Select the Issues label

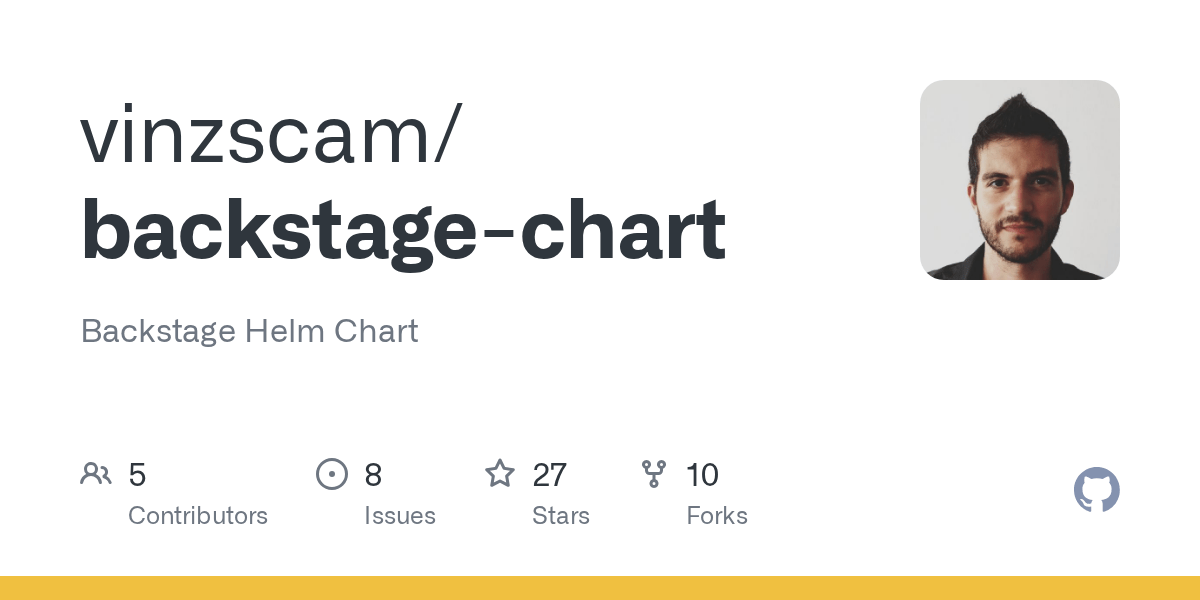(400, 516)
